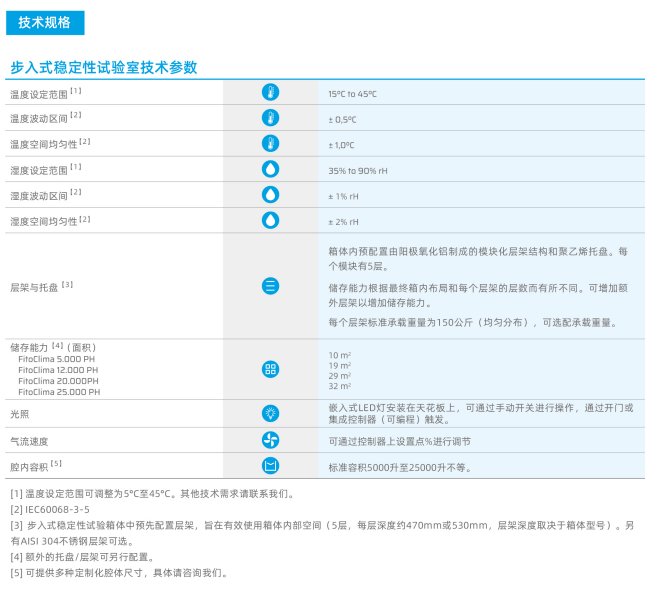
Task: Click water drop icon in 湿度空间均匀性 row
Action: tap(270, 220)
